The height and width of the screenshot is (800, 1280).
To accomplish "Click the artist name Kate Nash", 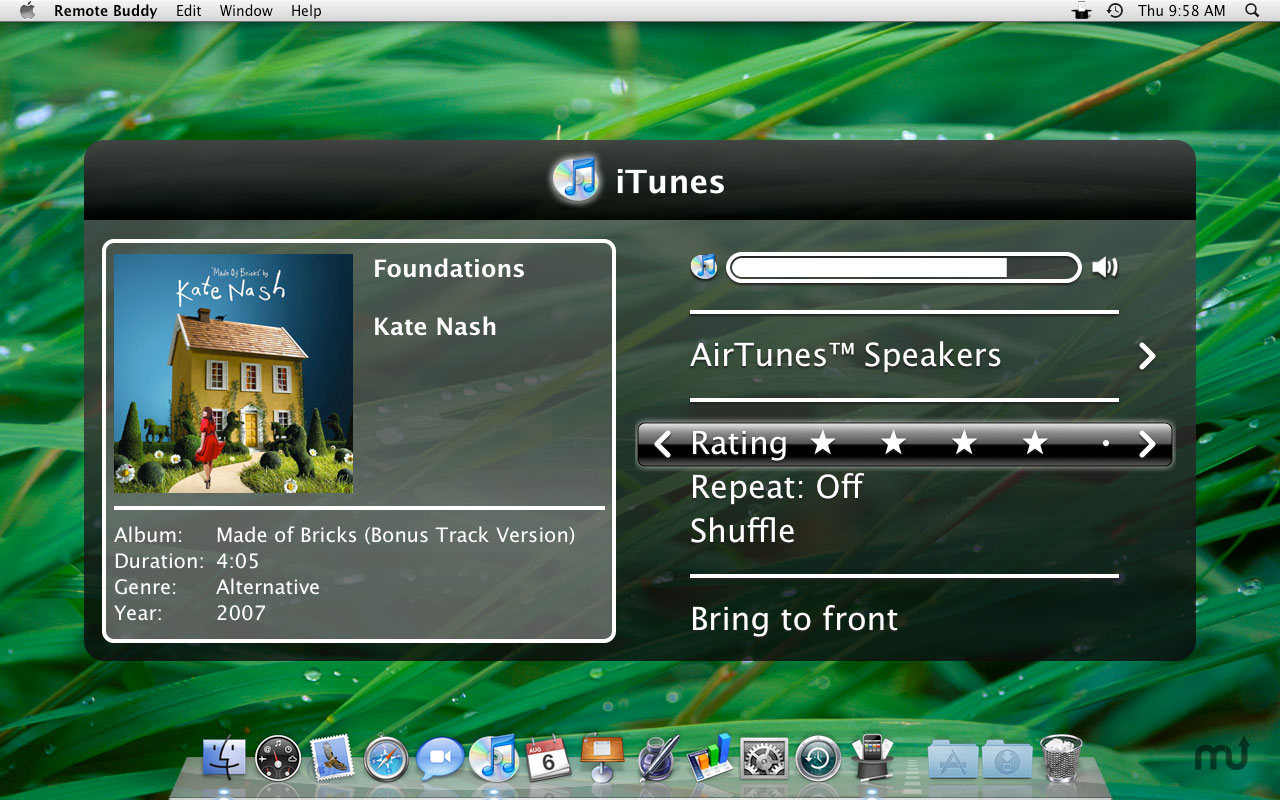I will pos(435,327).
